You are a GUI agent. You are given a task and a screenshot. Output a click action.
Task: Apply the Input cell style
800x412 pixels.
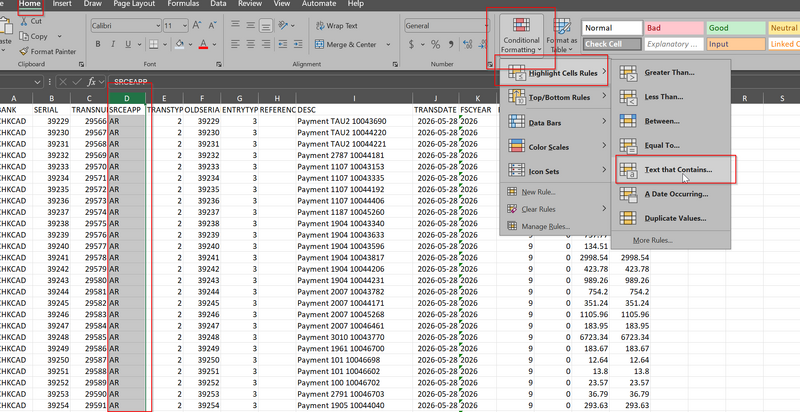[736, 44]
